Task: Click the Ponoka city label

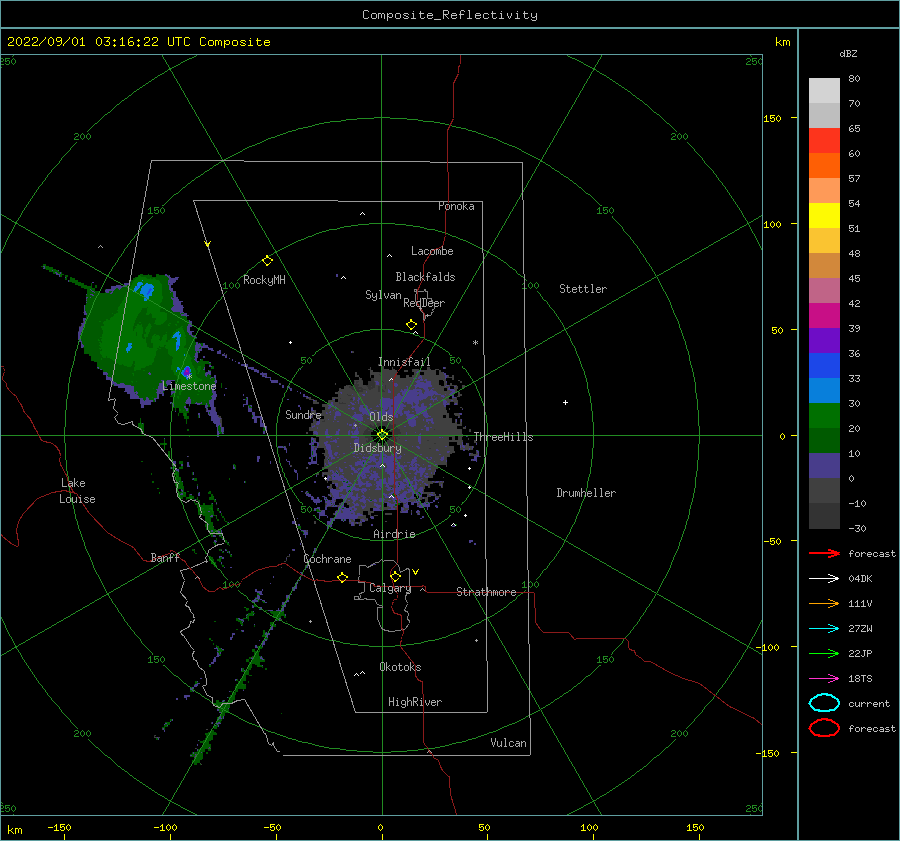Action: 456,206
